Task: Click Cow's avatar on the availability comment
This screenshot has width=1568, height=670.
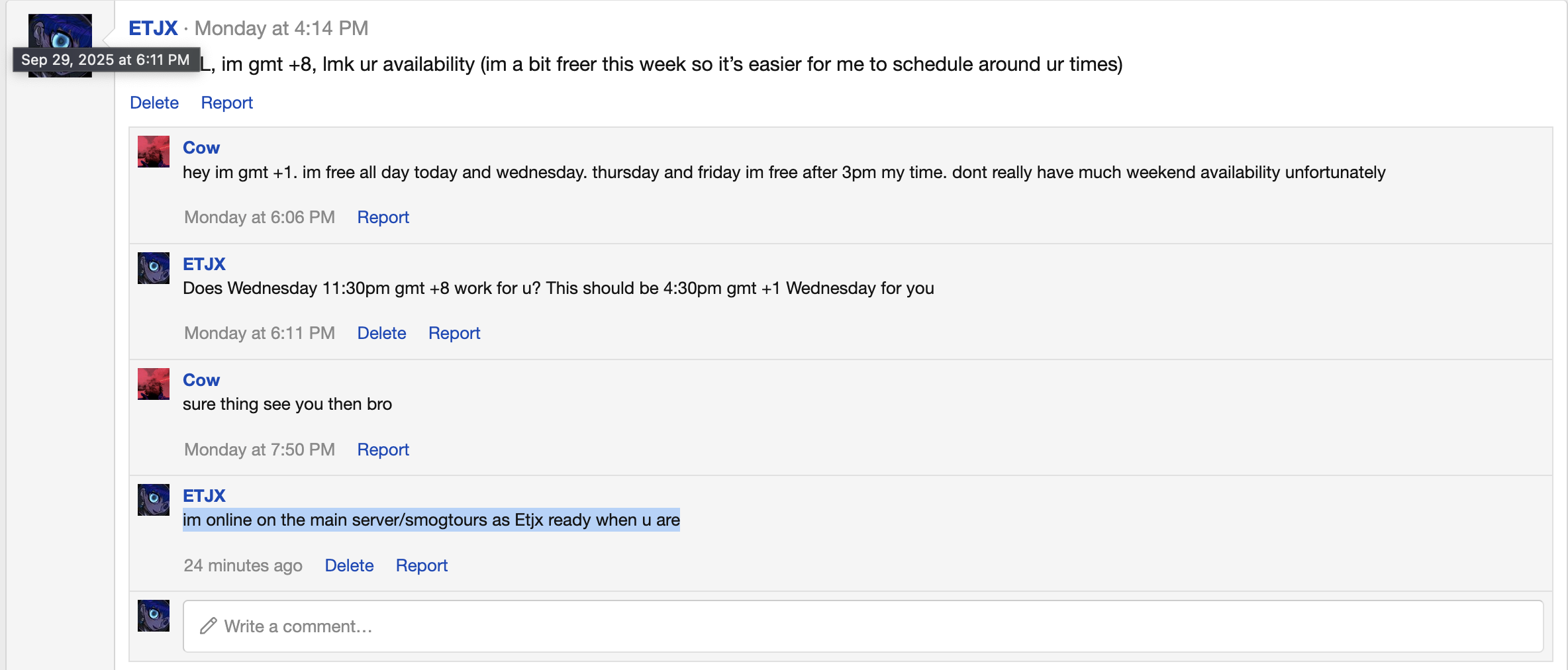Action: (x=154, y=152)
